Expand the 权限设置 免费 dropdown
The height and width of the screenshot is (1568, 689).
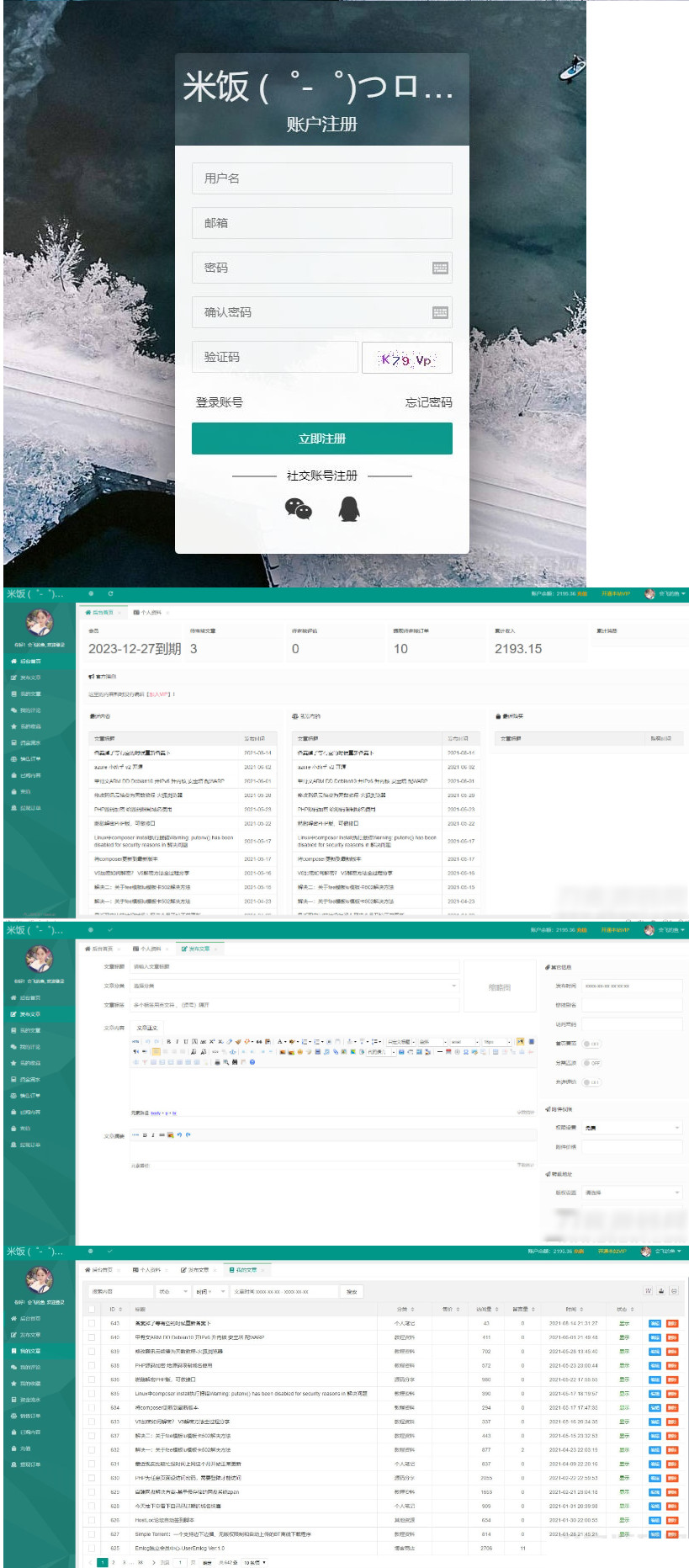631,1127
